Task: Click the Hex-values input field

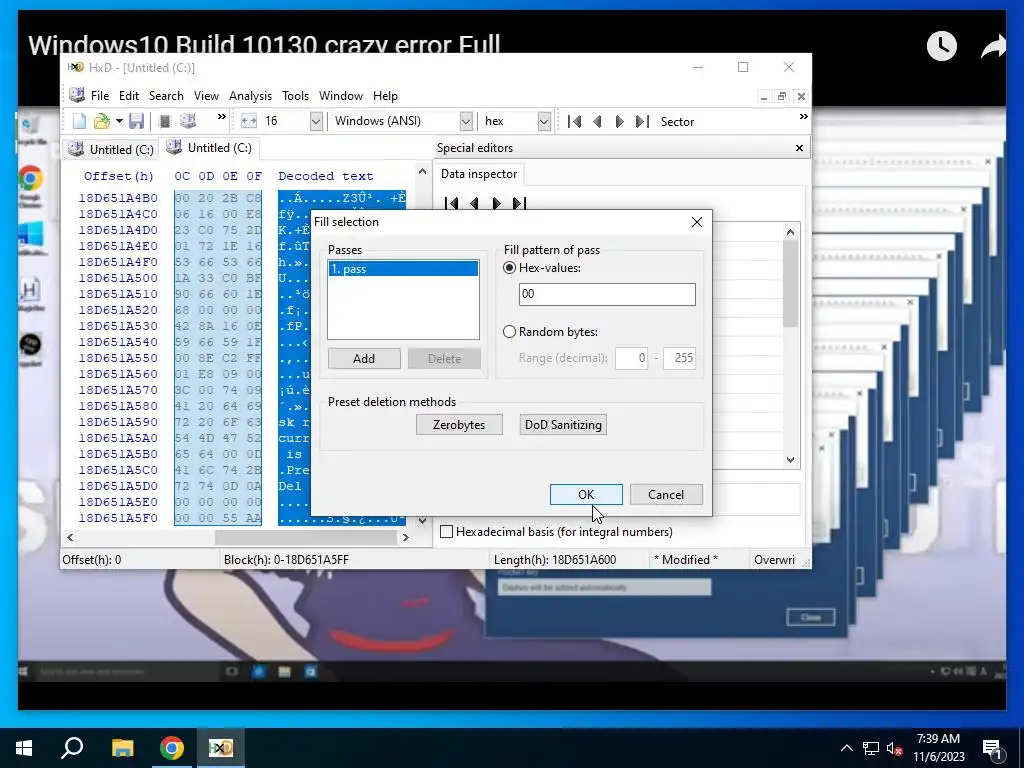Action: [x=607, y=294]
